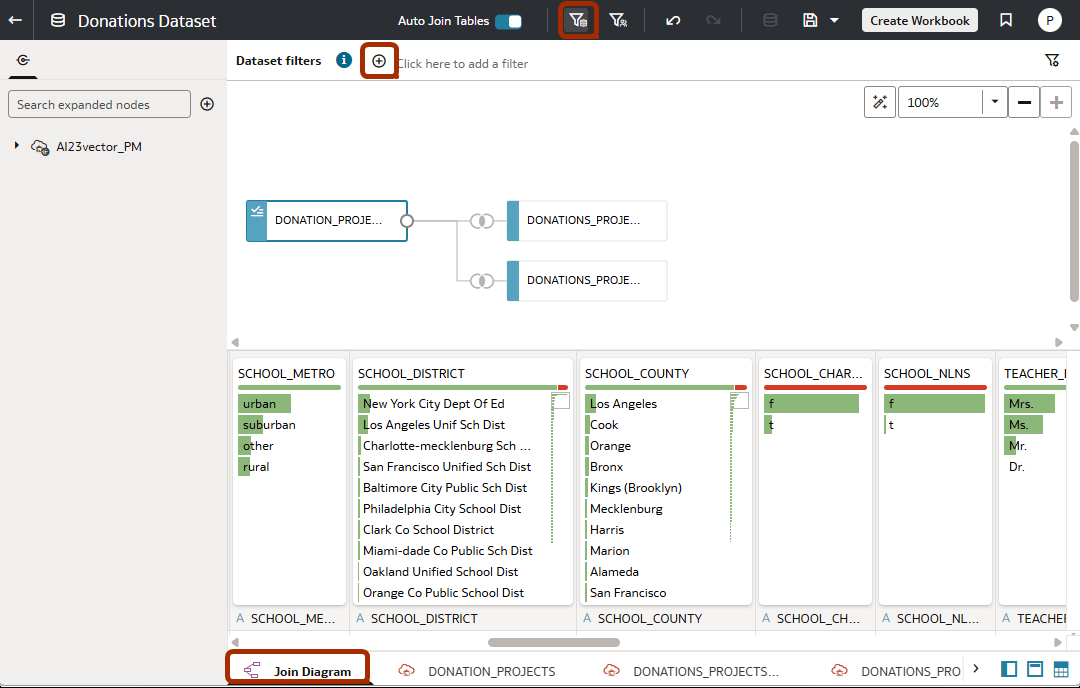The image size is (1080, 688).
Task: Open the save options dropdown arrow
Action: point(834,20)
